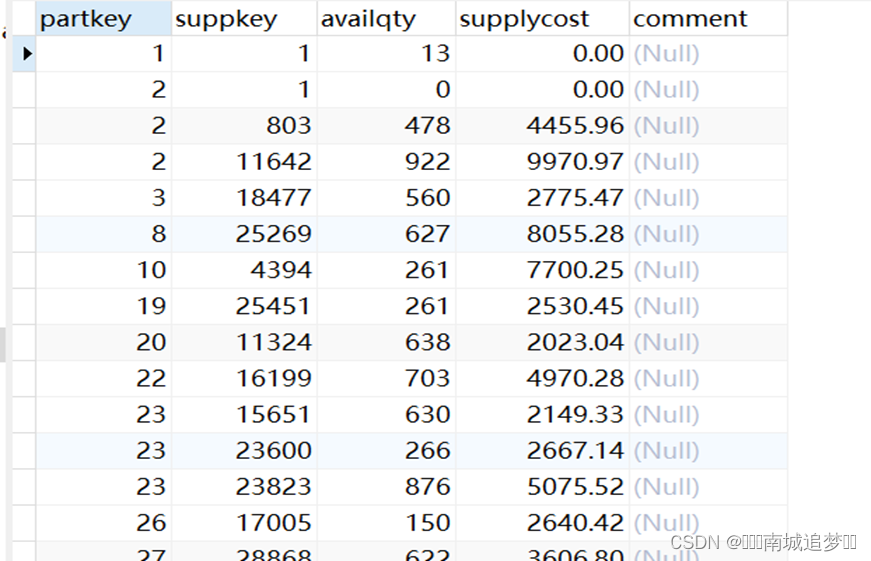871x561 pixels.
Task: Click partkey cell 10
Action: [x=103, y=270]
